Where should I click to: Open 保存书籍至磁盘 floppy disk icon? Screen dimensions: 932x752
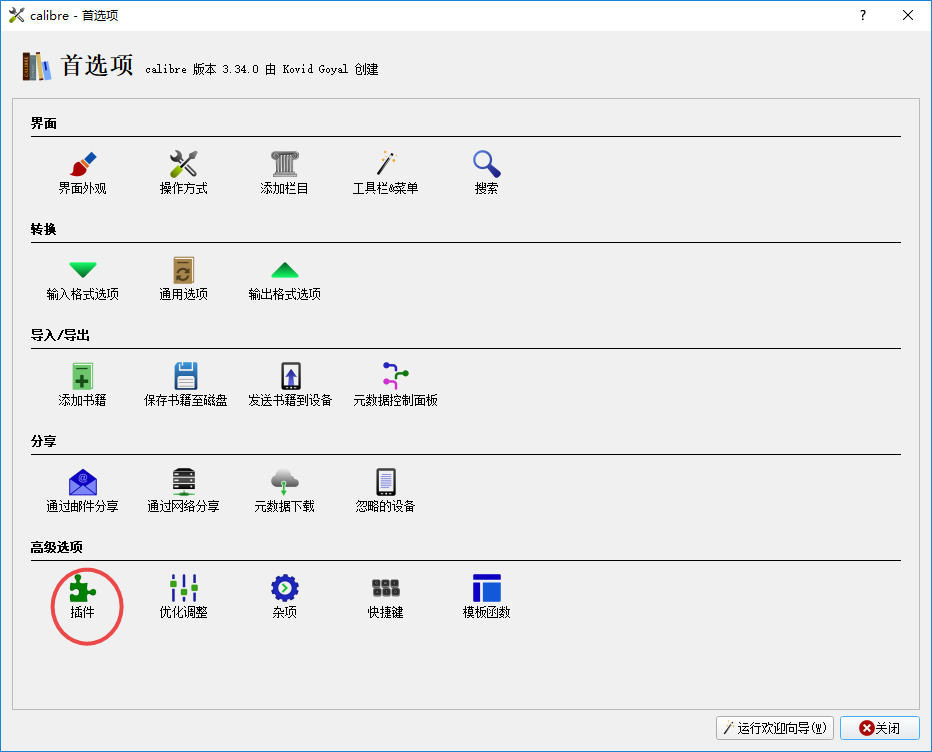tap(186, 376)
